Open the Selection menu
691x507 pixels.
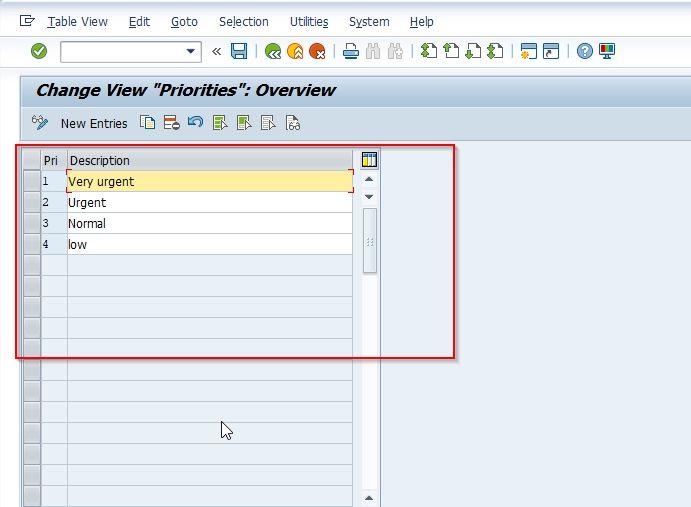(244, 22)
